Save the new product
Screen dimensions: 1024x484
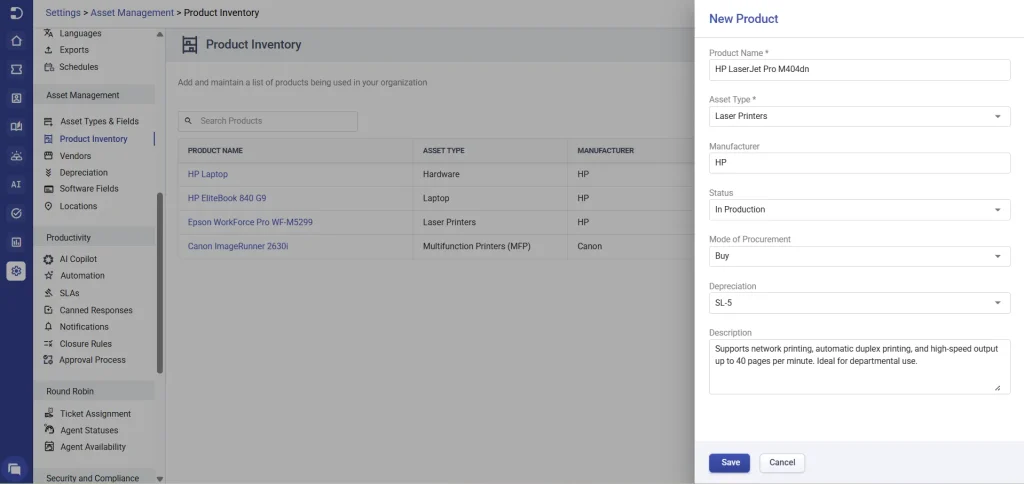[x=729, y=462]
